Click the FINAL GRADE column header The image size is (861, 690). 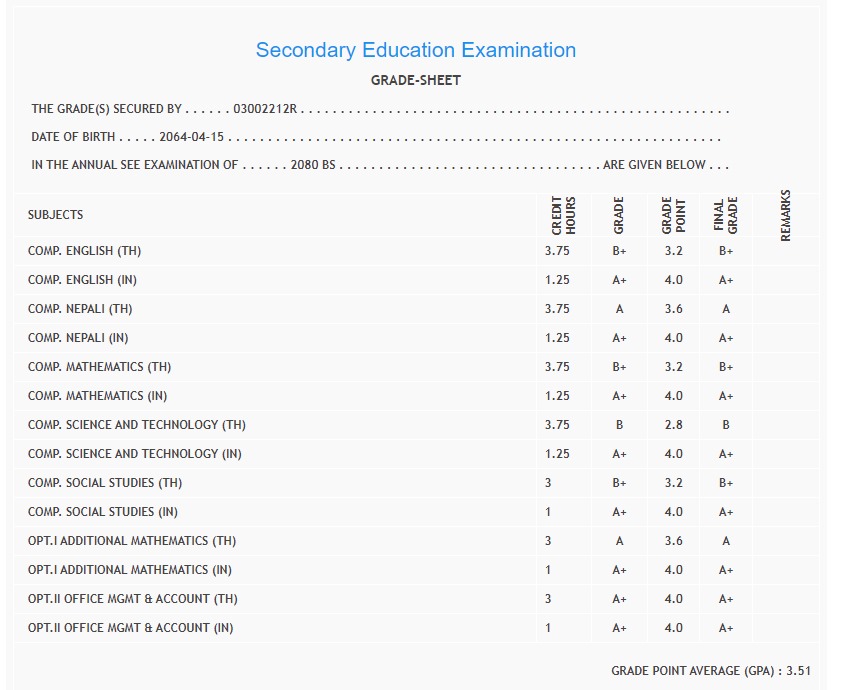pos(726,215)
